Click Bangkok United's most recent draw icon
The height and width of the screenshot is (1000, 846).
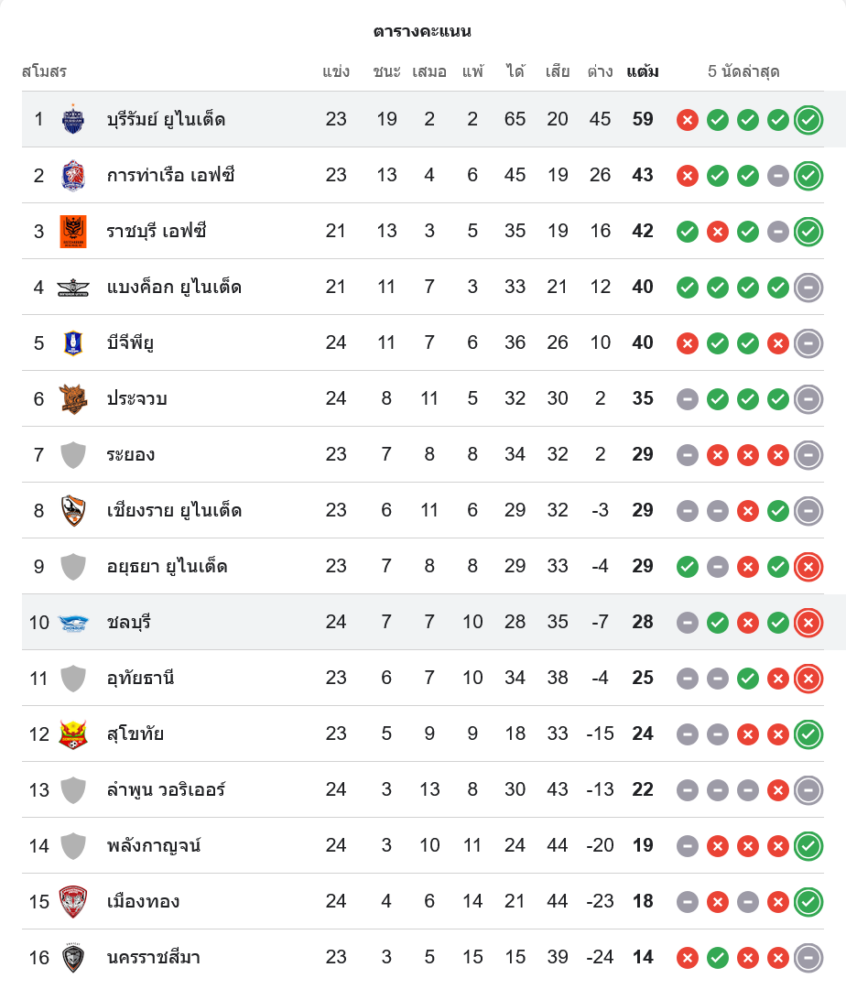[808, 288]
